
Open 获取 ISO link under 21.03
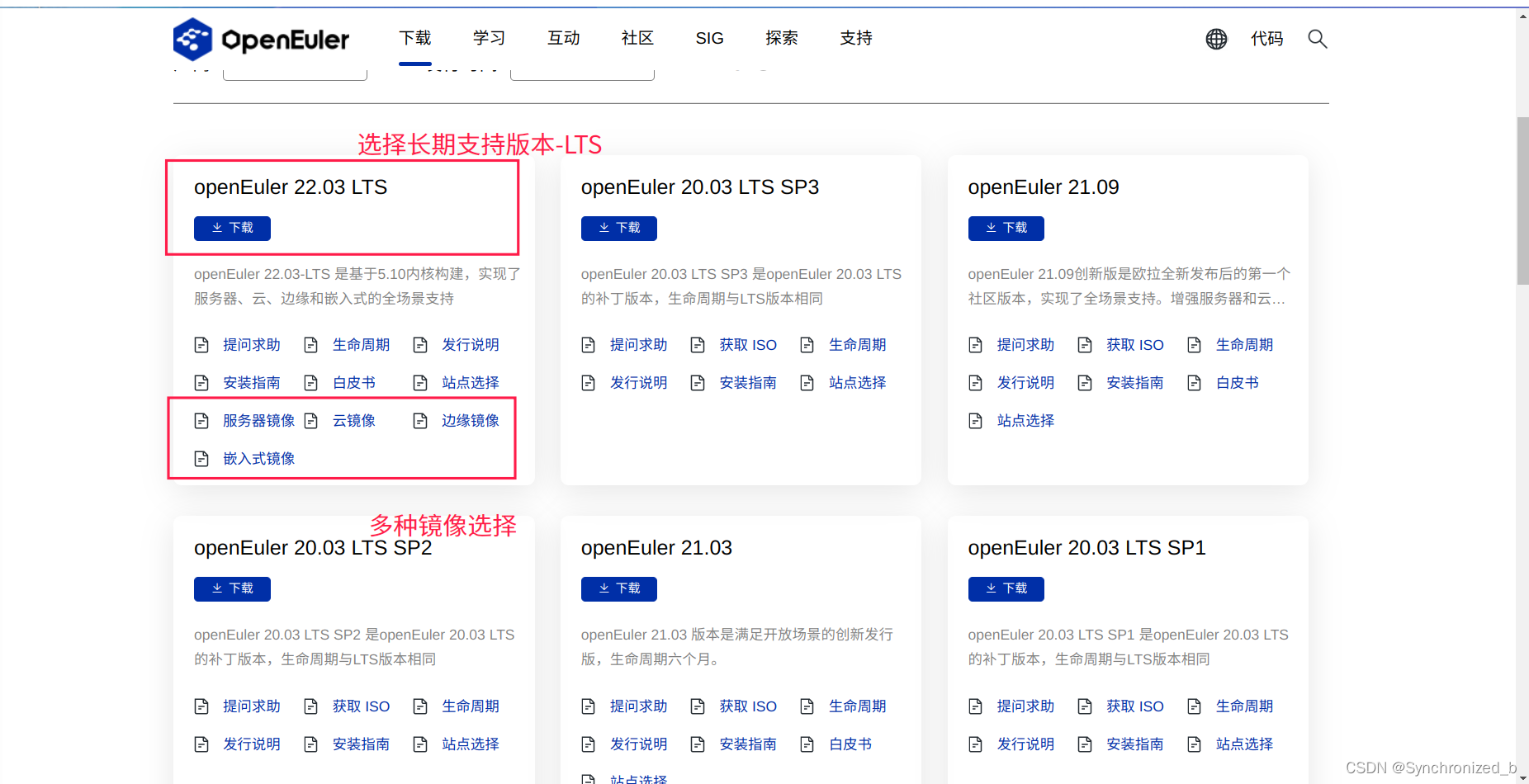(748, 706)
